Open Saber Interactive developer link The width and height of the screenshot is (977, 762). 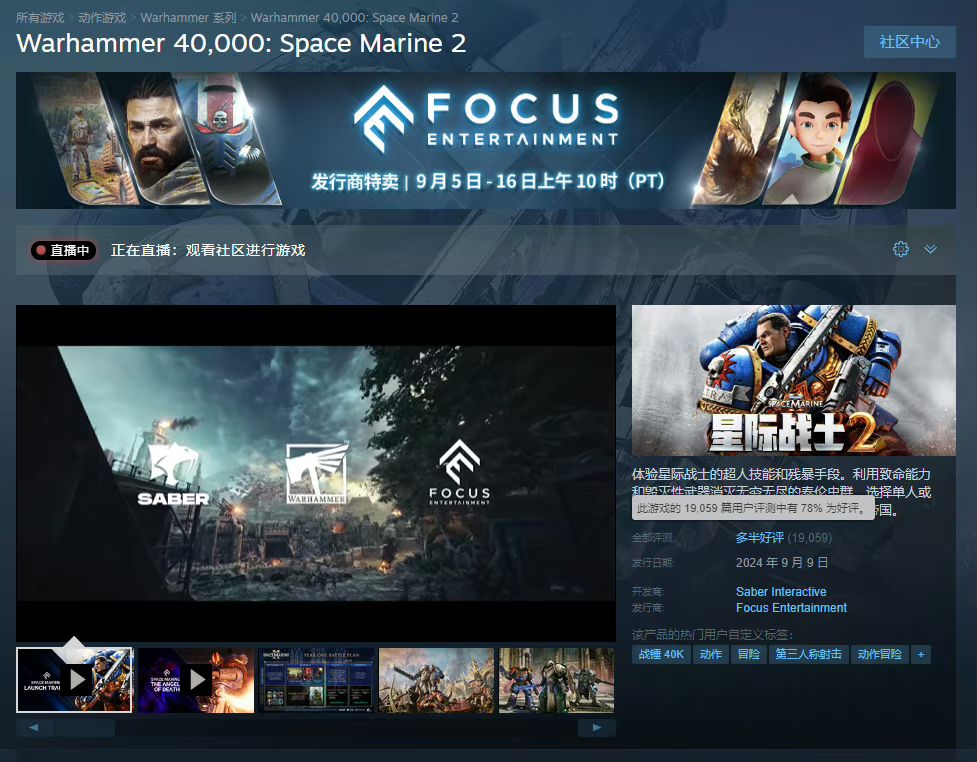point(781,591)
